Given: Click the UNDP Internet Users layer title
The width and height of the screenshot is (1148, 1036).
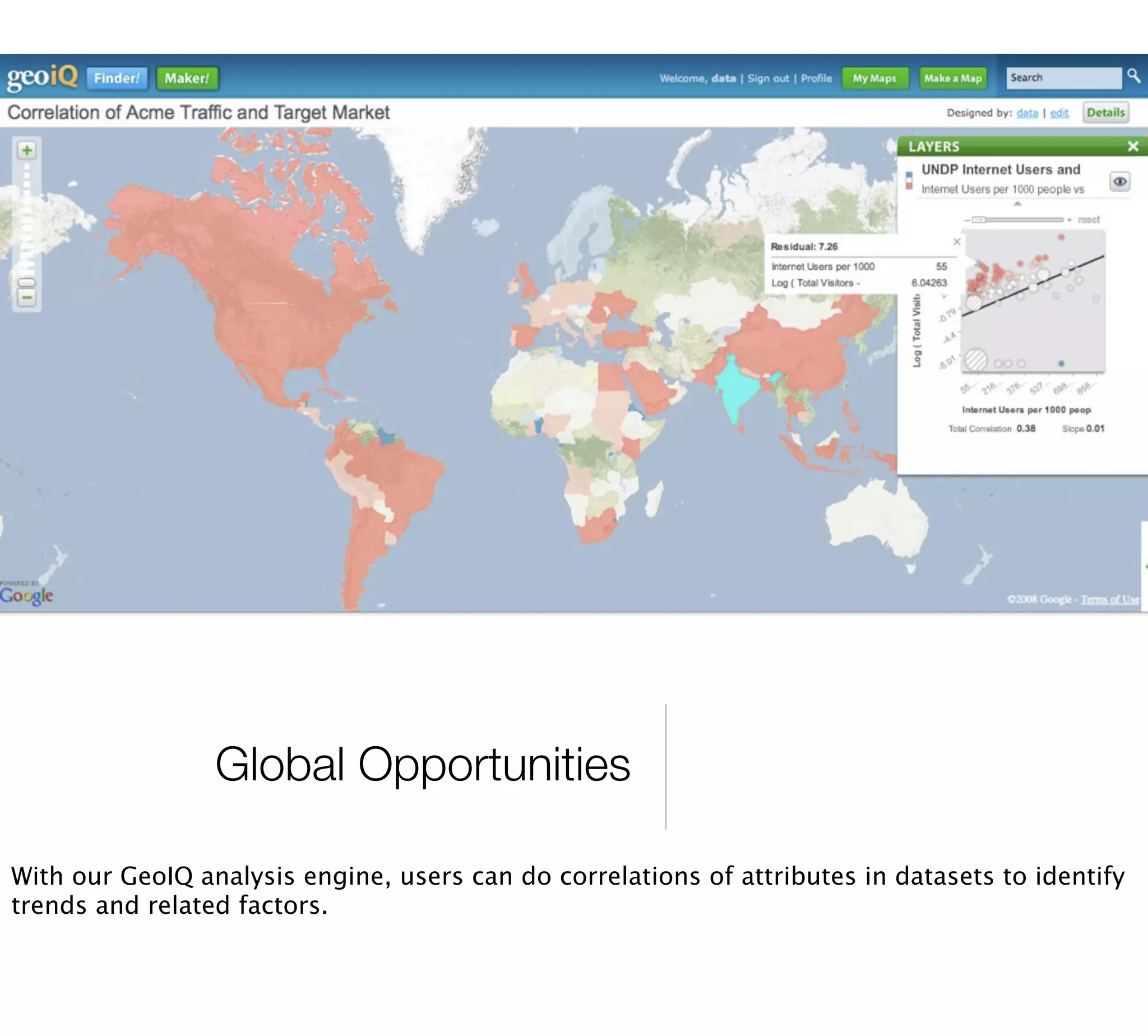Looking at the screenshot, I should coord(1001,170).
